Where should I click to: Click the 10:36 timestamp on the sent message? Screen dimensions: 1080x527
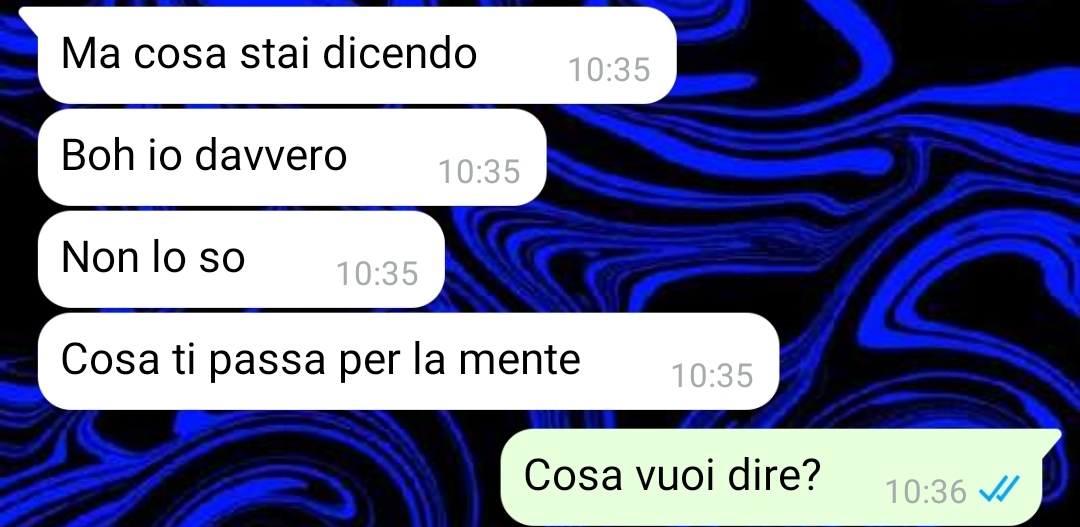[926, 492]
